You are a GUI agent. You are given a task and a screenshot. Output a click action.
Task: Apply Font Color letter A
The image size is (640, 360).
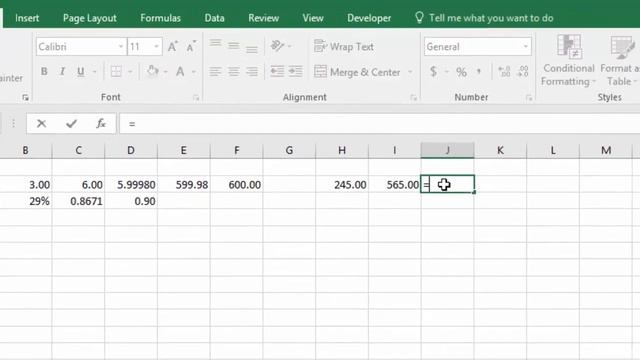(x=180, y=72)
